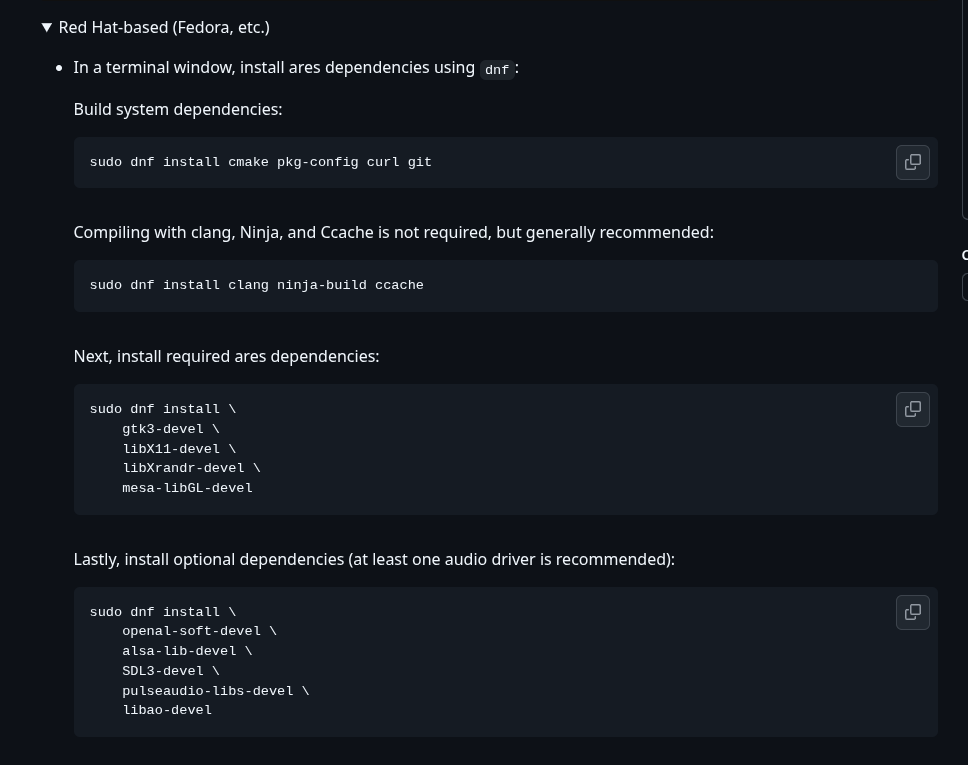The height and width of the screenshot is (765, 968).
Task: Click the libao-devel package line
Action: (167, 710)
